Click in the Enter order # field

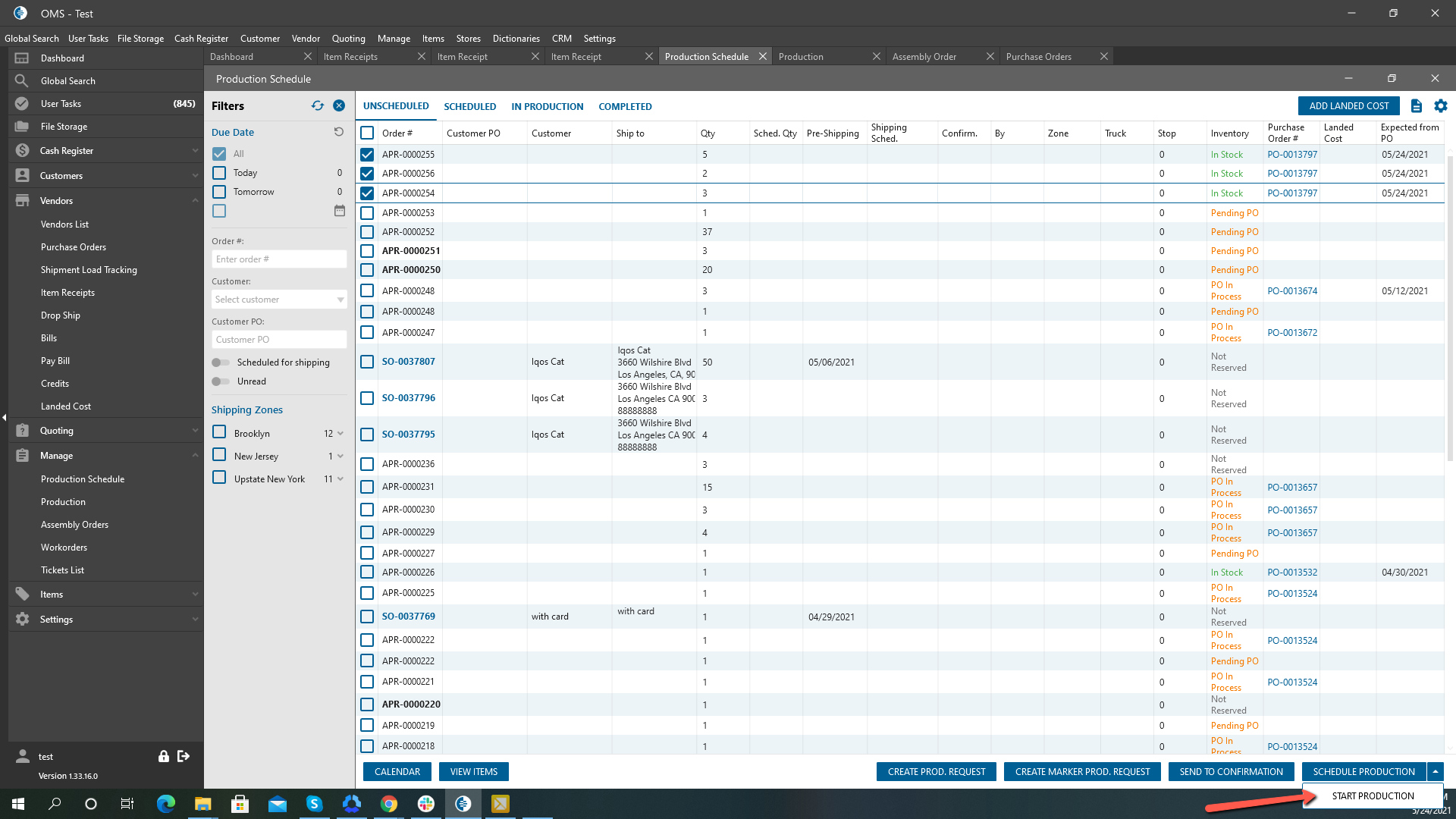pos(279,259)
